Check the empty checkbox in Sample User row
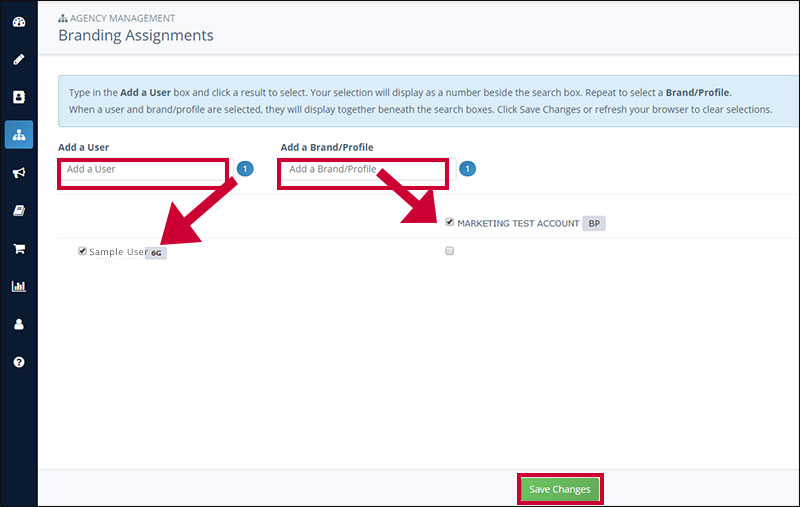Viewport: 800px width, 507px height. (x=449, y=251)
